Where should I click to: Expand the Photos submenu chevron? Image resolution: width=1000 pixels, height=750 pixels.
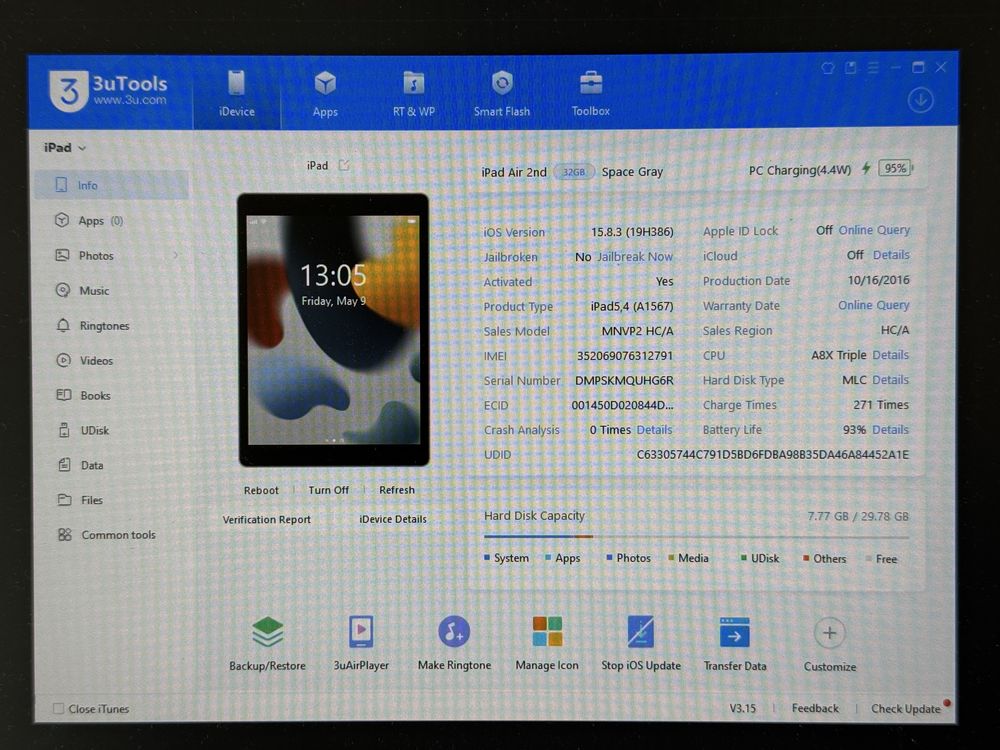pos(175,256)
